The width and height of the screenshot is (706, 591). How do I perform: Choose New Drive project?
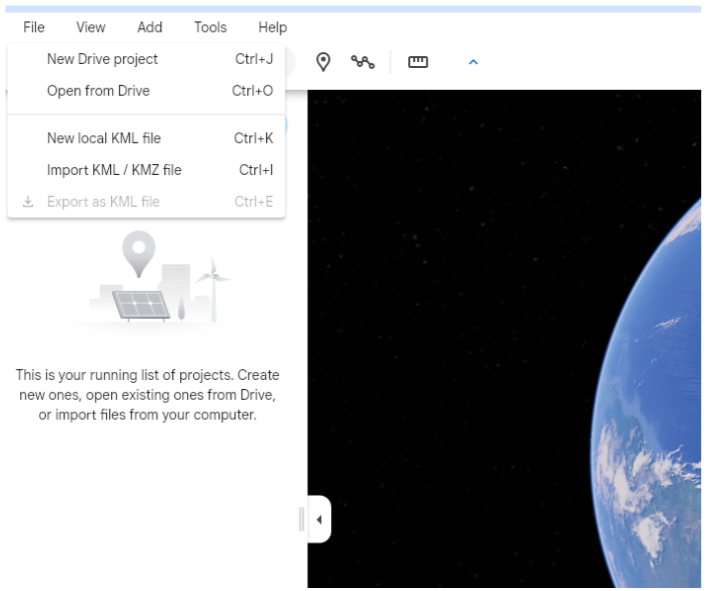[x=146, y=59]
